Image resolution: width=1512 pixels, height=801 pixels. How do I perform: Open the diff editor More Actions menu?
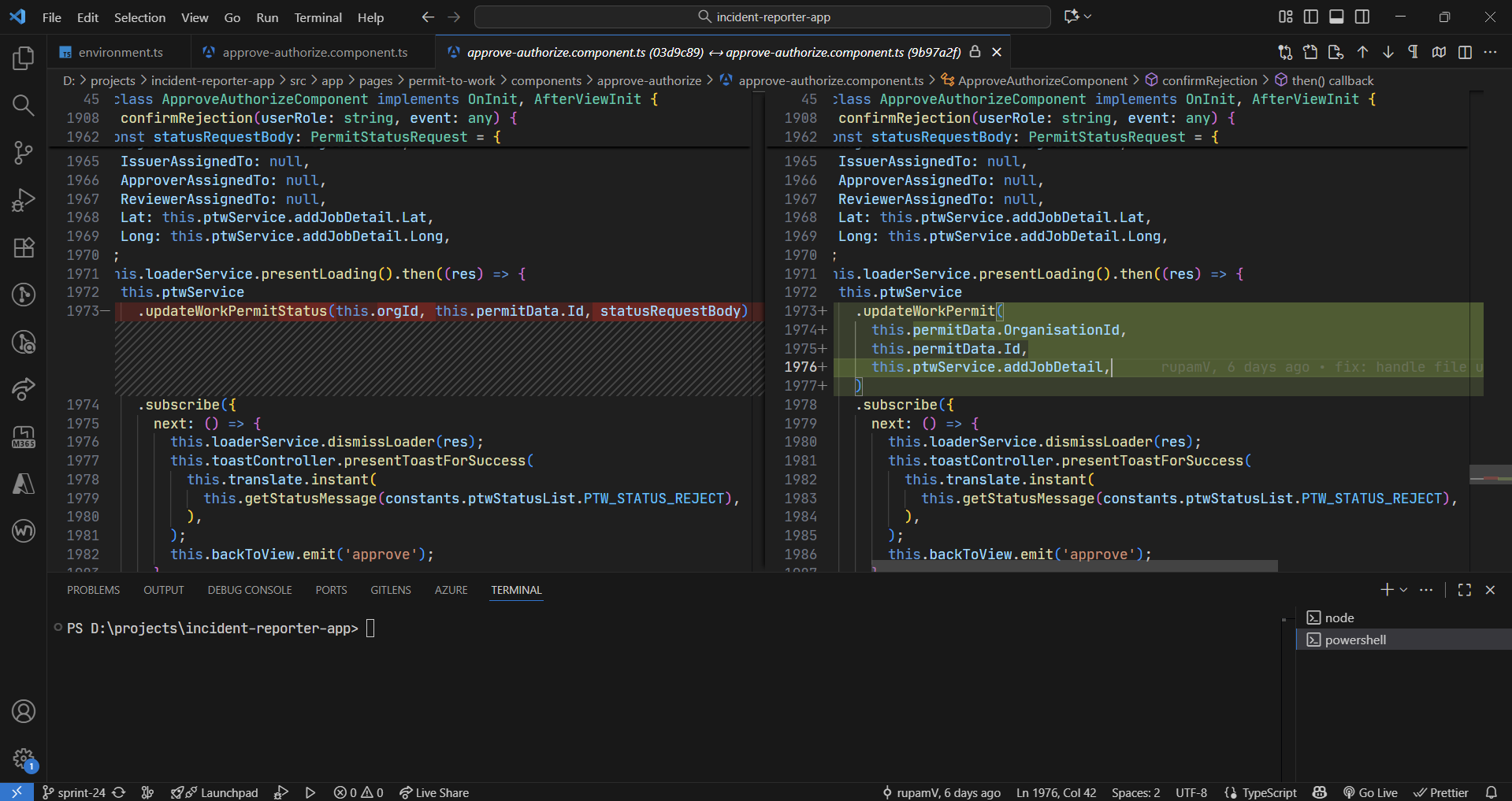(x=1490, y=52)
